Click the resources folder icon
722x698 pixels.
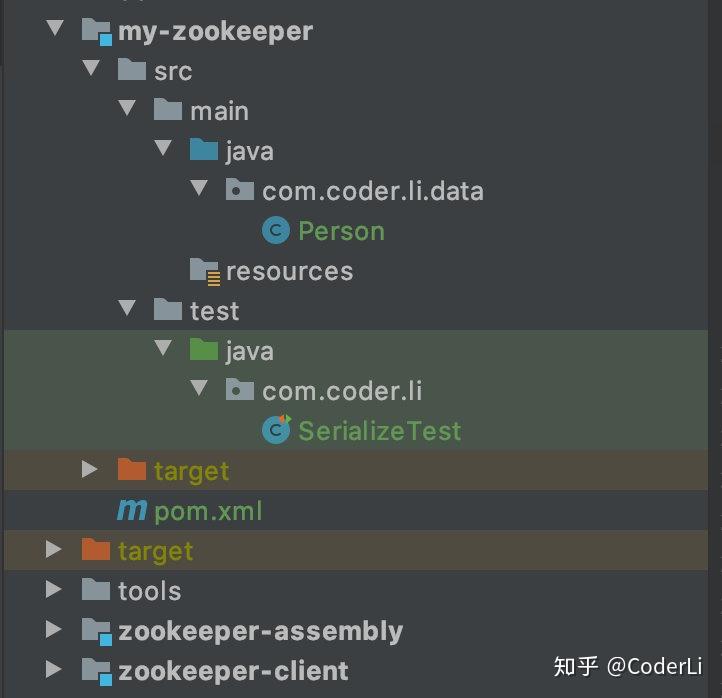click(x=204, y=271)
